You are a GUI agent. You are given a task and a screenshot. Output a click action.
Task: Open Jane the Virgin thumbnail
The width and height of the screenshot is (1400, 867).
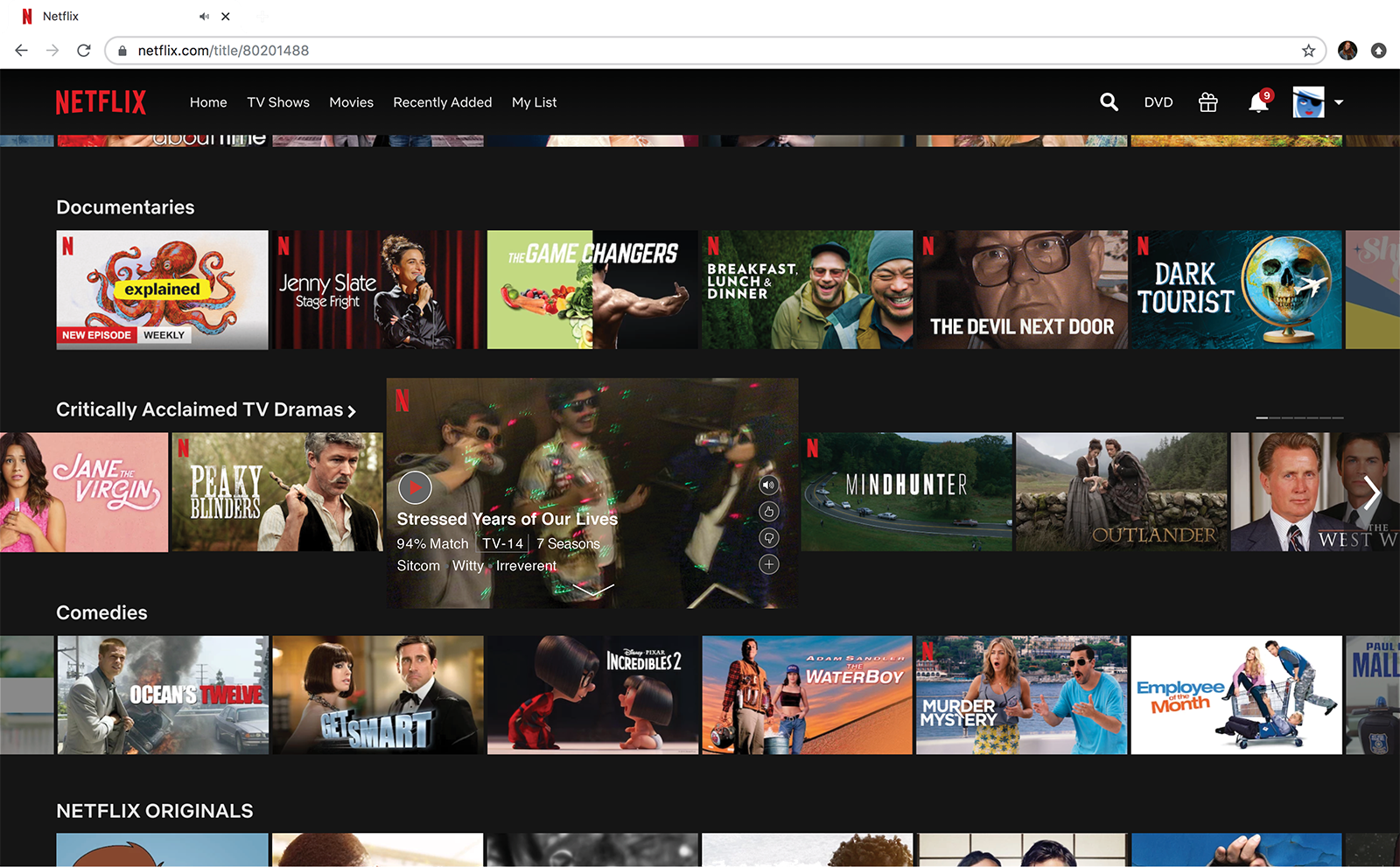coord(84,493)
